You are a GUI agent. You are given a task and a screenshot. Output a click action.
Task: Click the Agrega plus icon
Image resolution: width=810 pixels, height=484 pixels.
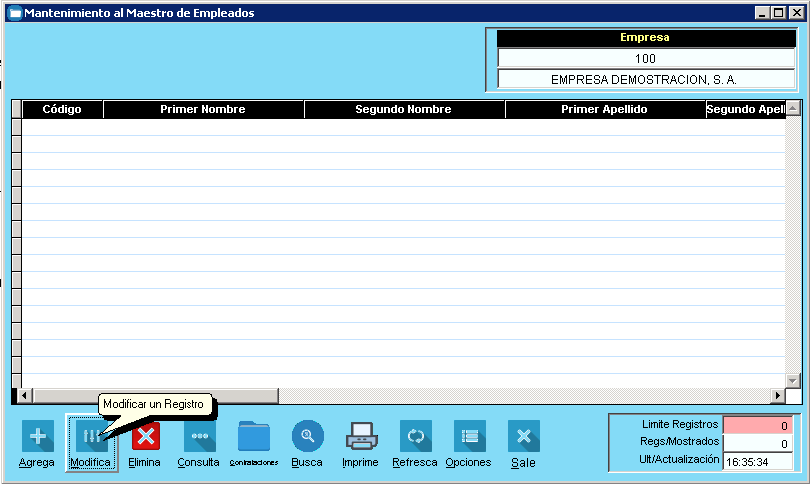click(x=38, y=436)
